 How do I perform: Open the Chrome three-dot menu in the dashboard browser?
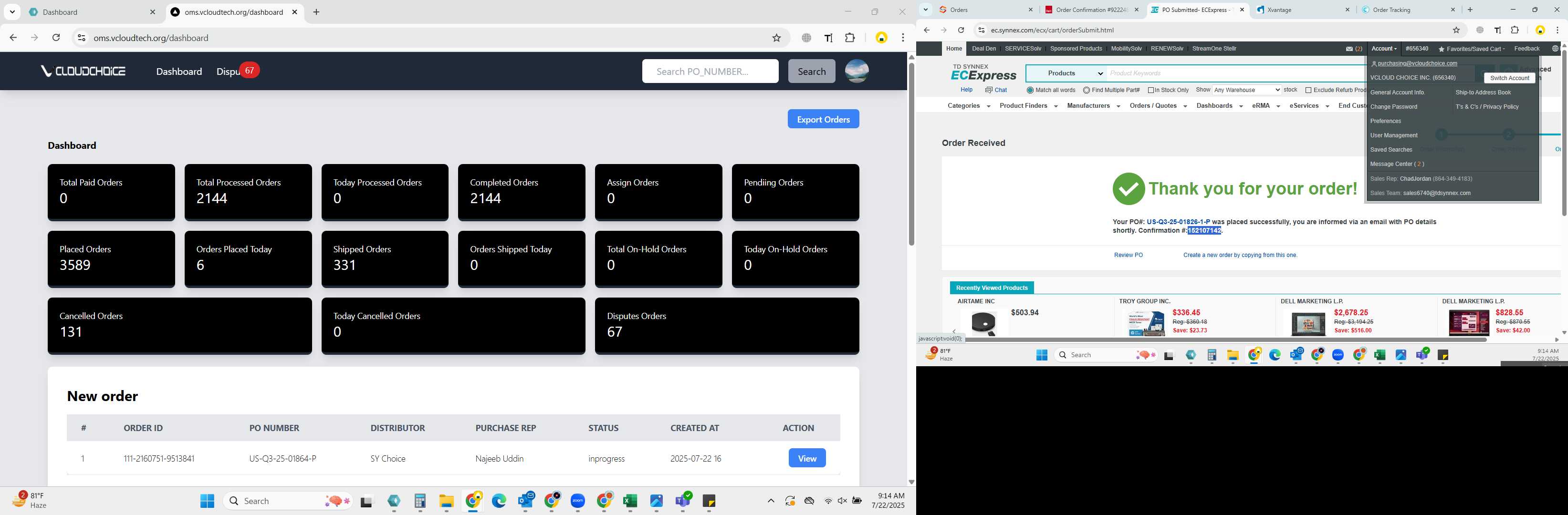pos(903,38)
